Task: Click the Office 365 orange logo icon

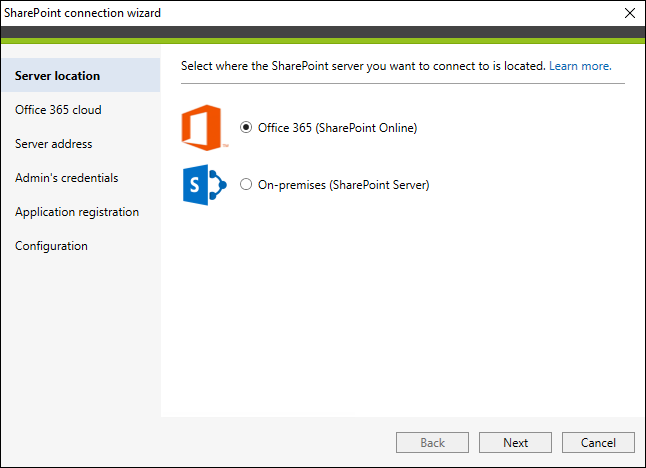Action: pos(203,128)
